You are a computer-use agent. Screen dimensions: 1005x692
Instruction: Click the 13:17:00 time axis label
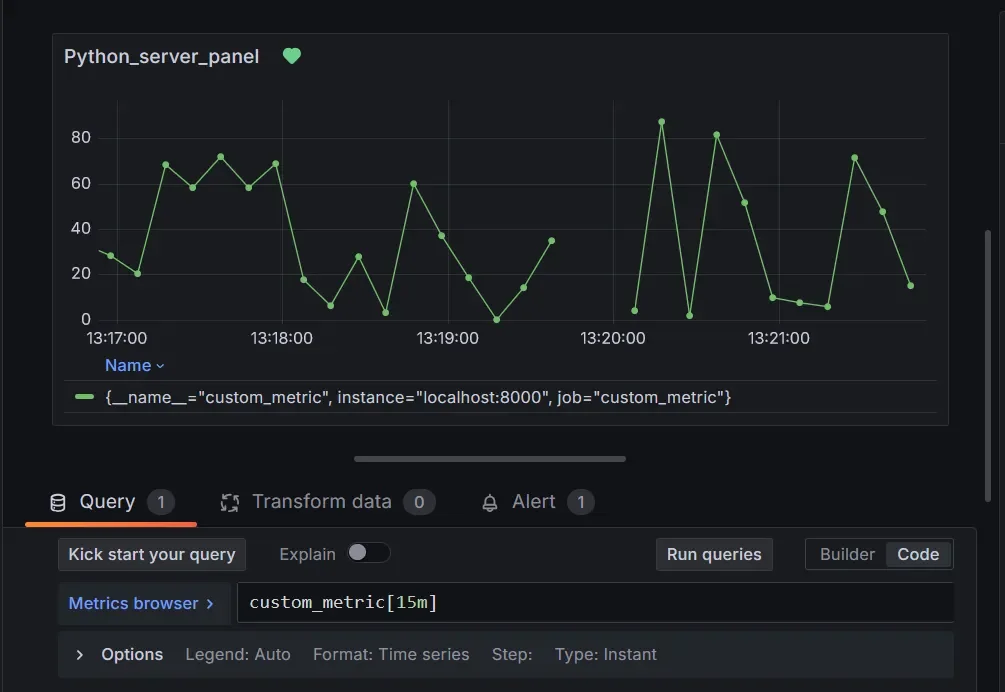click(117, 338)
